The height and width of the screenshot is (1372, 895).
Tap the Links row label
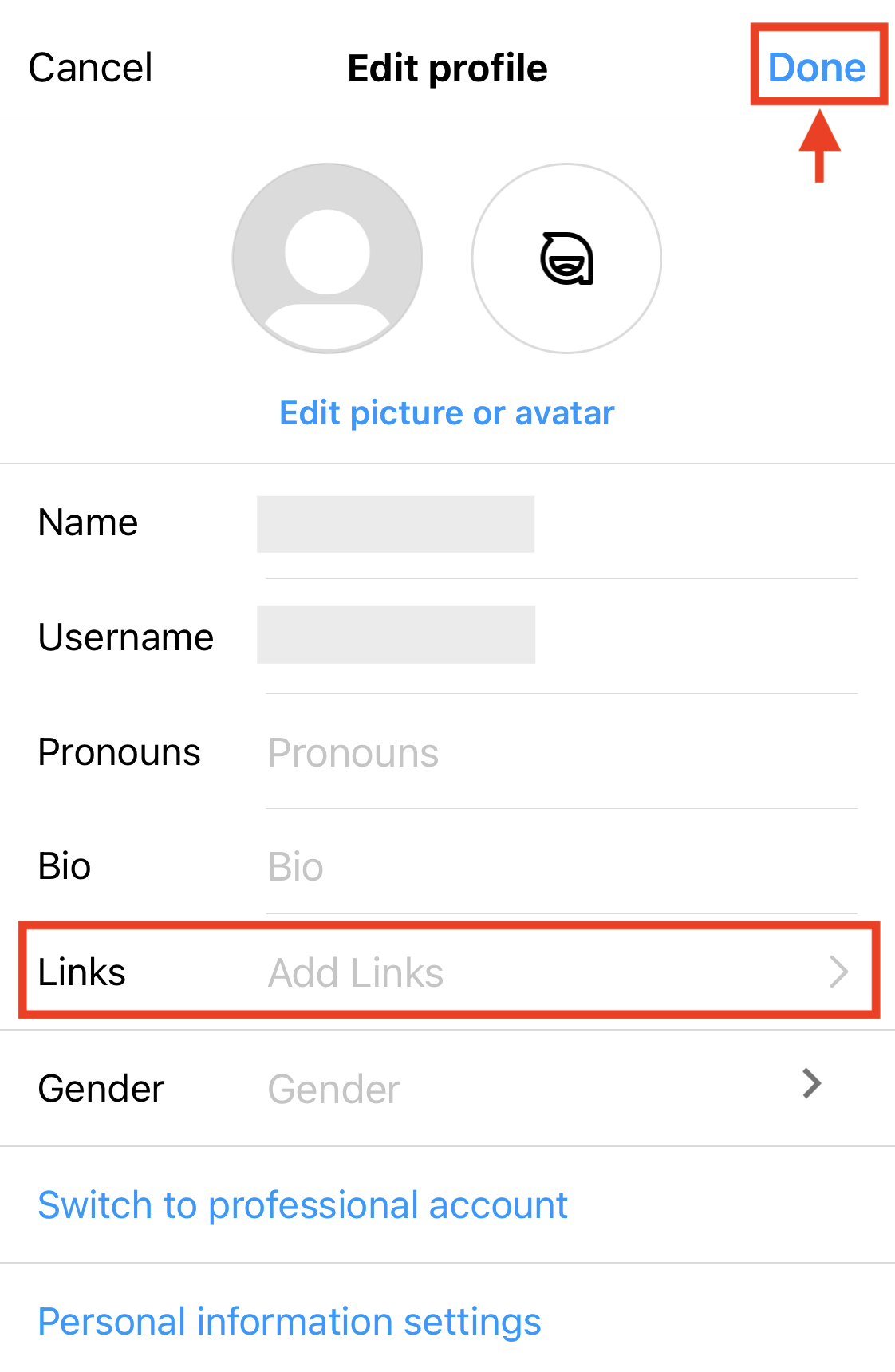[82, 972]
